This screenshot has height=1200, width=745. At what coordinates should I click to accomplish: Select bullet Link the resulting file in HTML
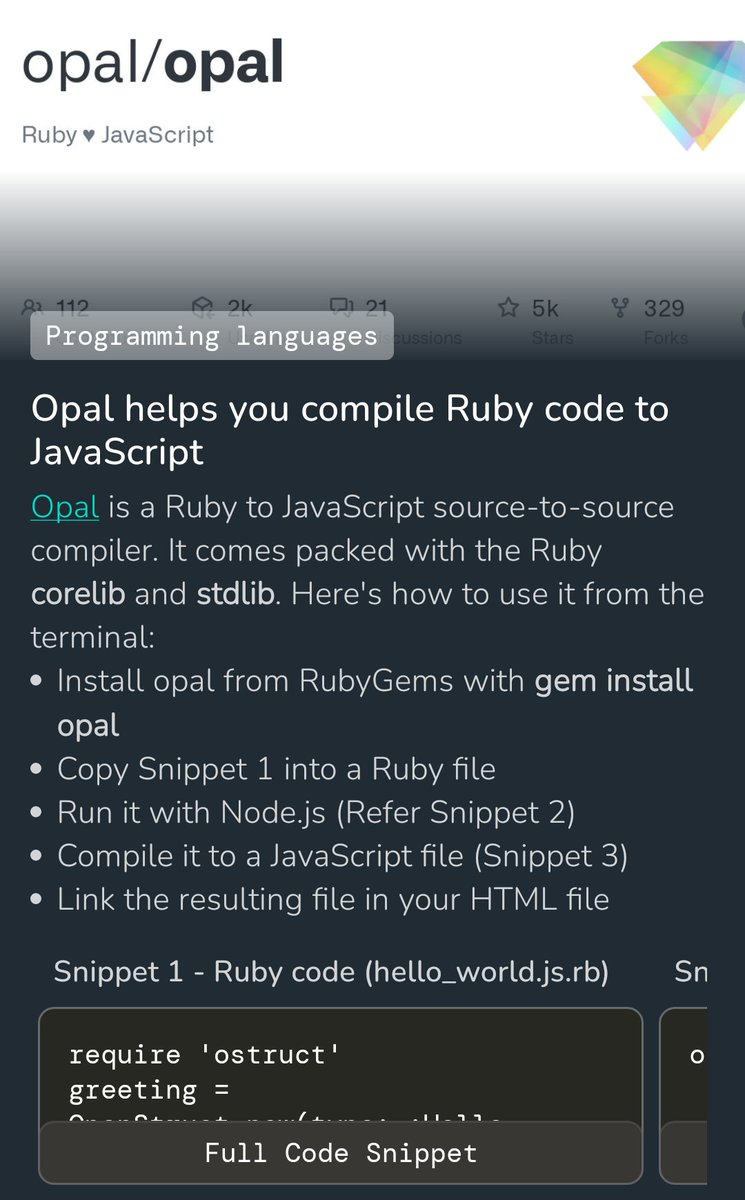(333, 899)
